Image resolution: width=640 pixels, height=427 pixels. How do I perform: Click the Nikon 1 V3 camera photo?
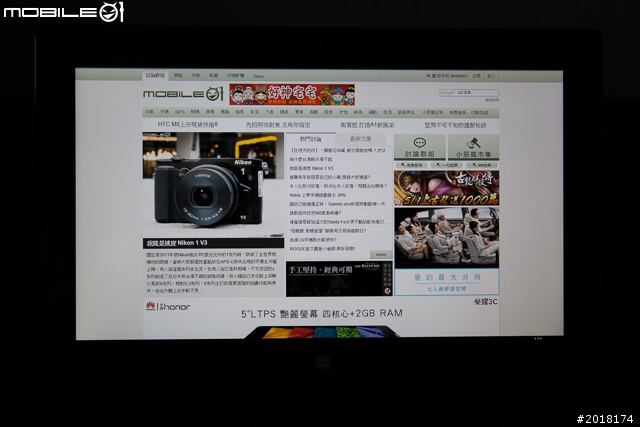pyautogui.click(x=213, y=185)
